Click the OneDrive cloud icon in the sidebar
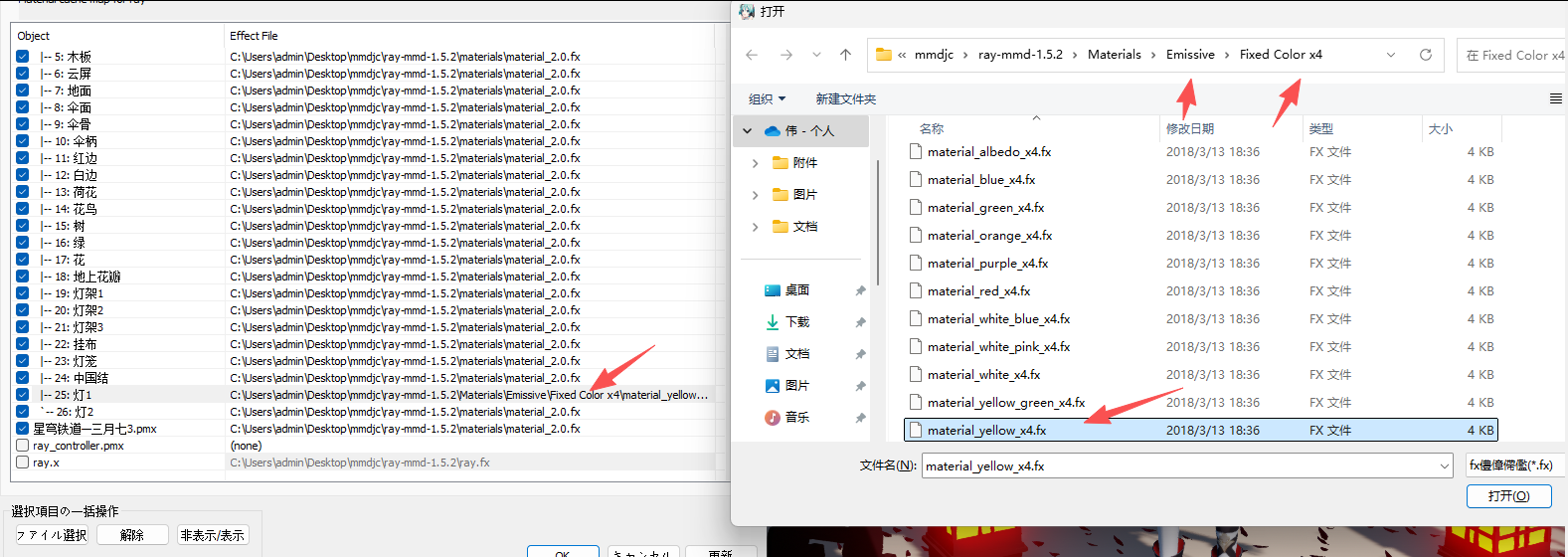This screenshot has width=1568, height=557. pos(773,130)
